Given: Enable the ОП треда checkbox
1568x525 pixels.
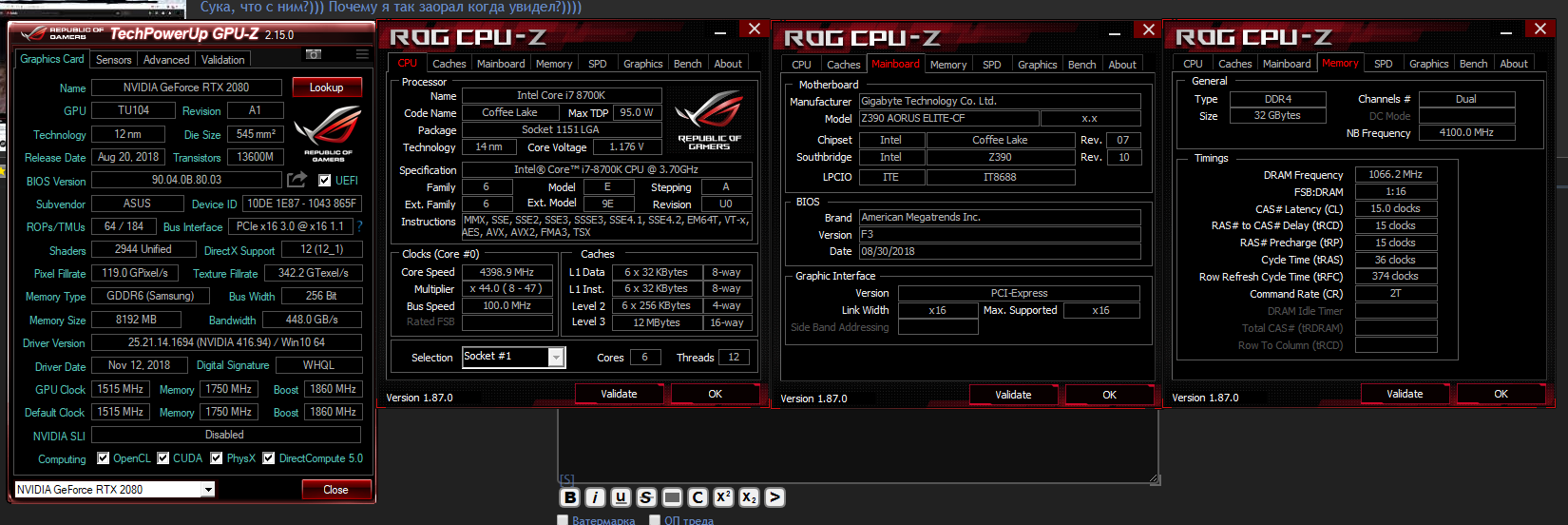Looking at the screenshot, I should (655, 519).
